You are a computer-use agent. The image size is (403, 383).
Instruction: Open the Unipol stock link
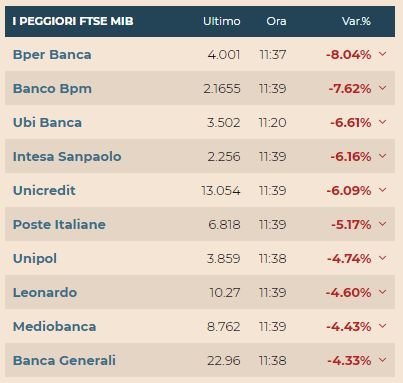coord(35,259)
